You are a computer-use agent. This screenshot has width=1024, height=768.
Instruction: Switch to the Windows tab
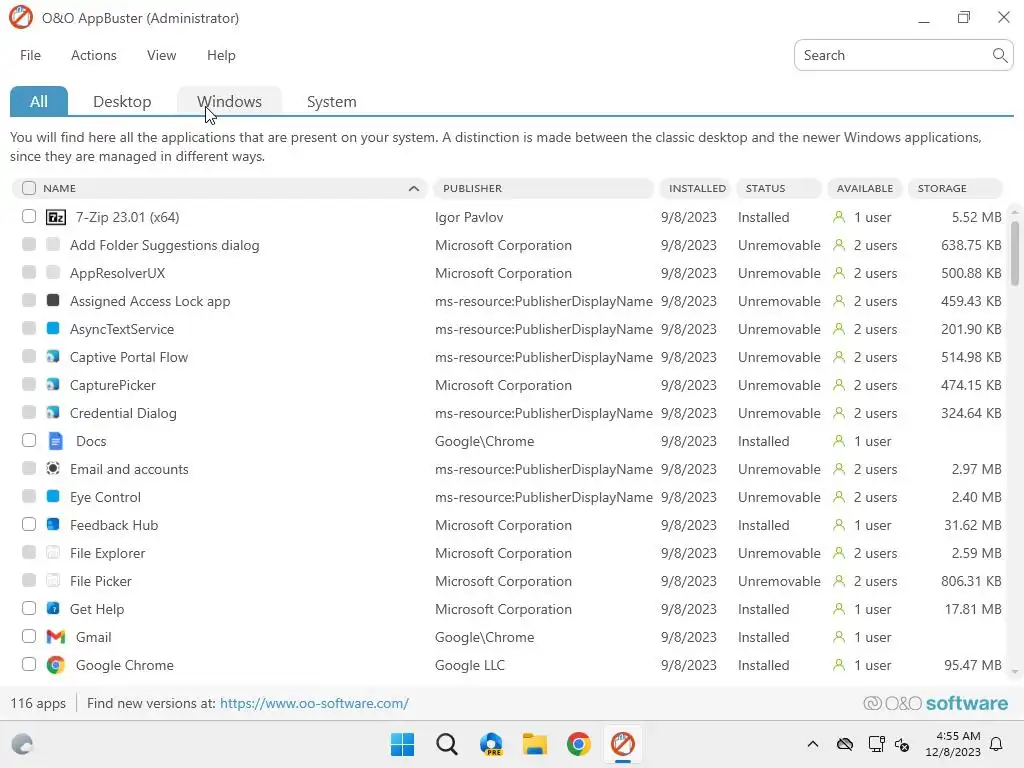229,101
